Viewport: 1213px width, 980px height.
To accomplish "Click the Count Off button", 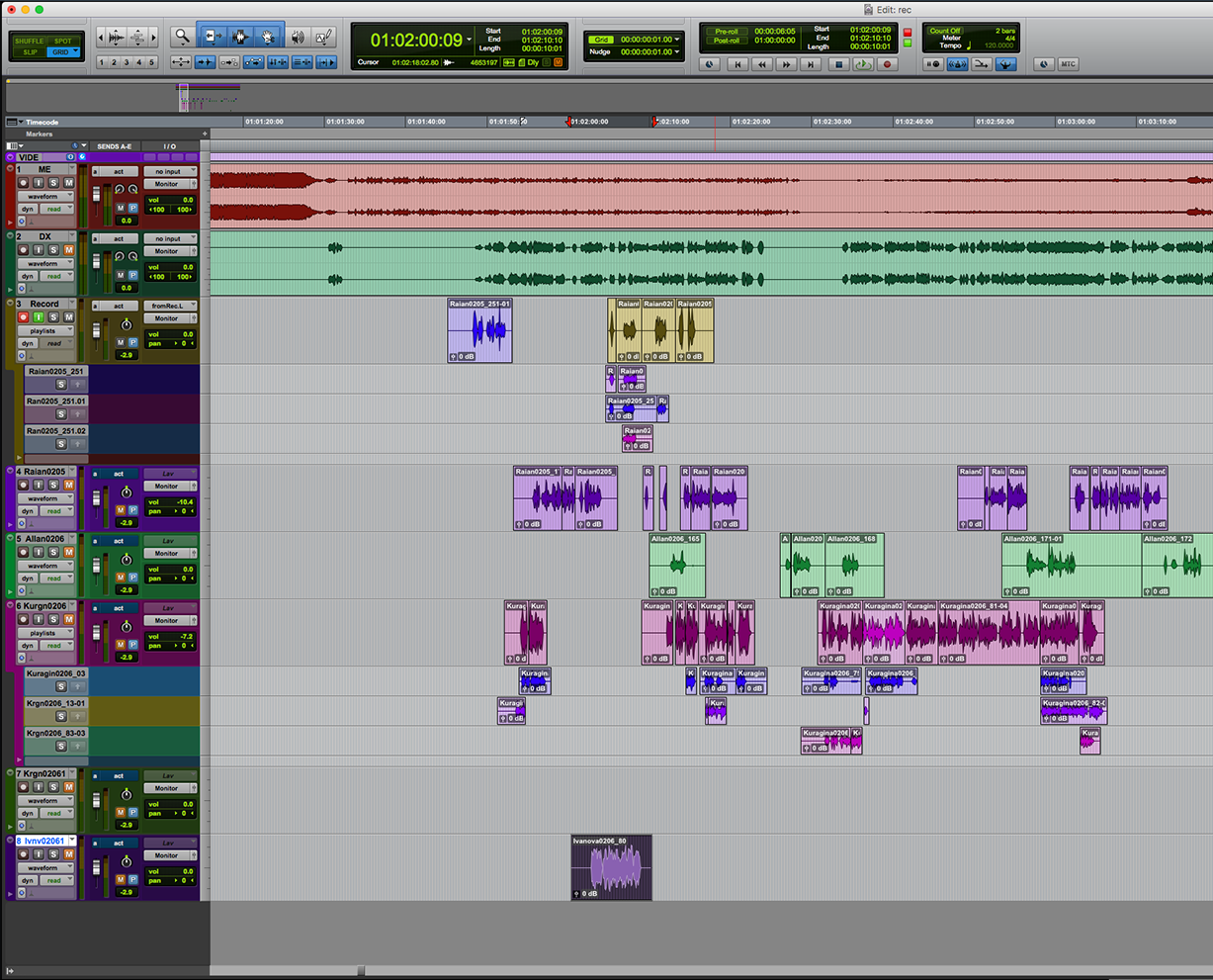I will [x=945, y=31].
